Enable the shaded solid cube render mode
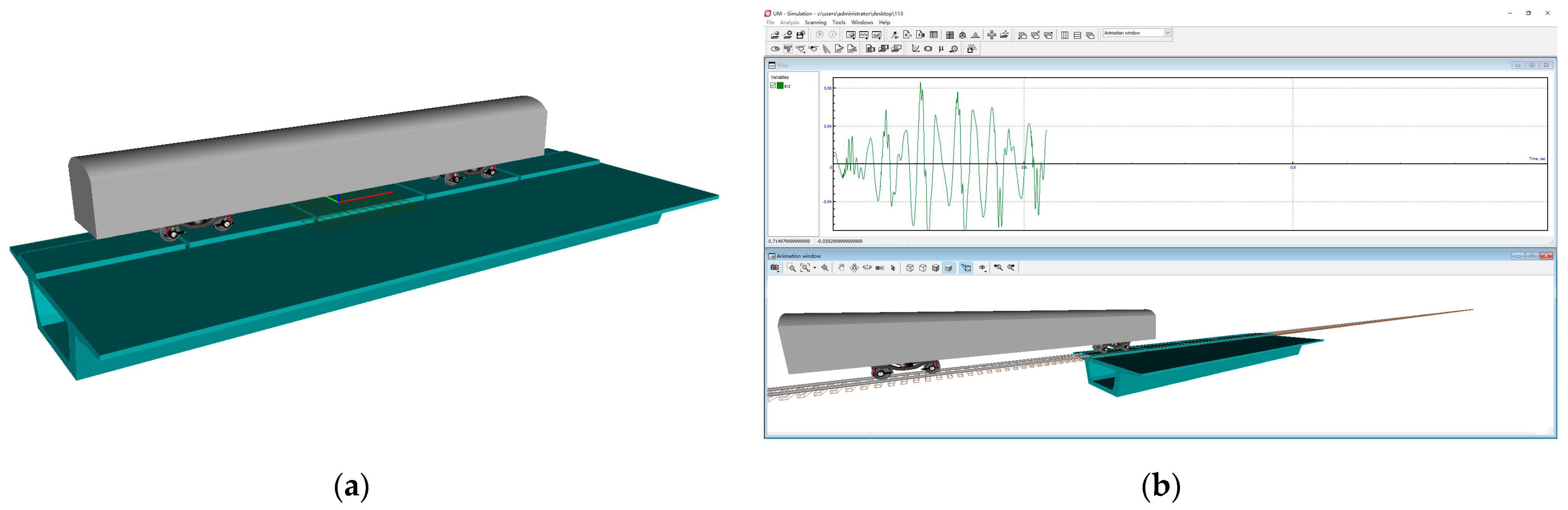 coord(948,268)
